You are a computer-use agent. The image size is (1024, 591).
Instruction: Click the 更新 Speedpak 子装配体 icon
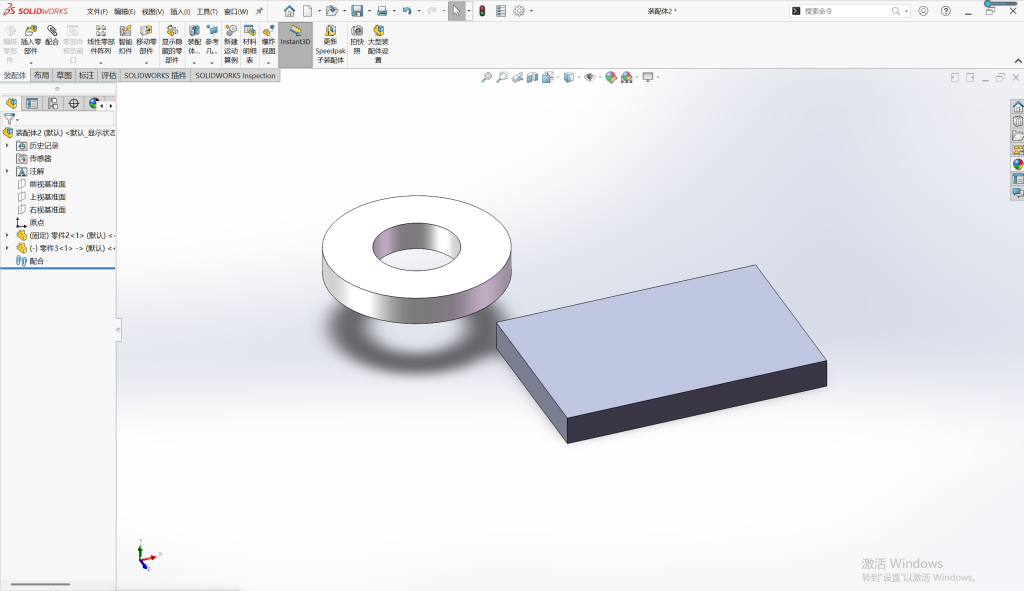point(330,44)
